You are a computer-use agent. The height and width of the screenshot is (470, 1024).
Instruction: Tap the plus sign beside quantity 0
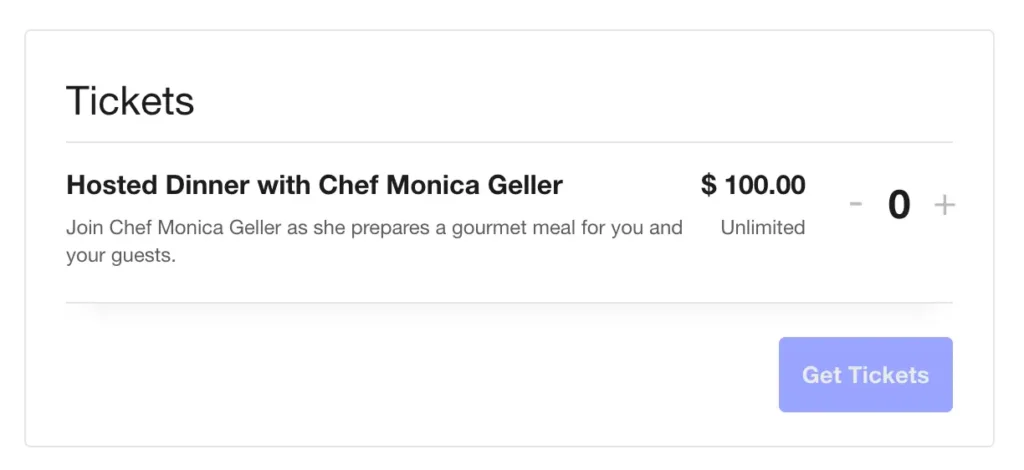pos(944,205)
